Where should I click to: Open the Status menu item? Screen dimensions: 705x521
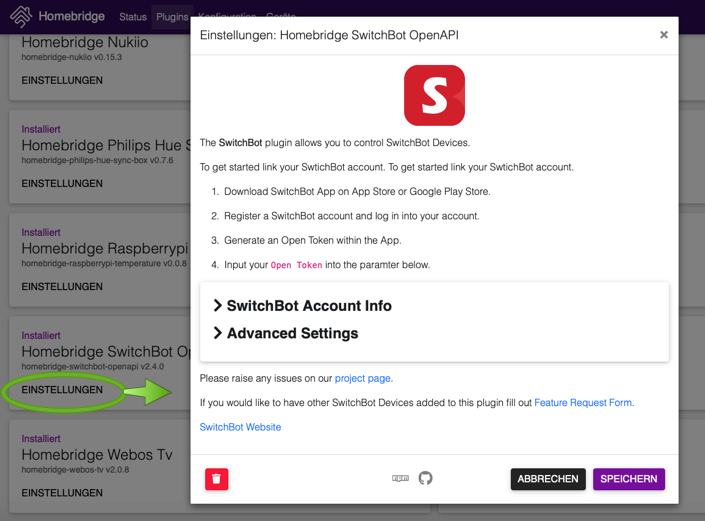tap(132, 17)
